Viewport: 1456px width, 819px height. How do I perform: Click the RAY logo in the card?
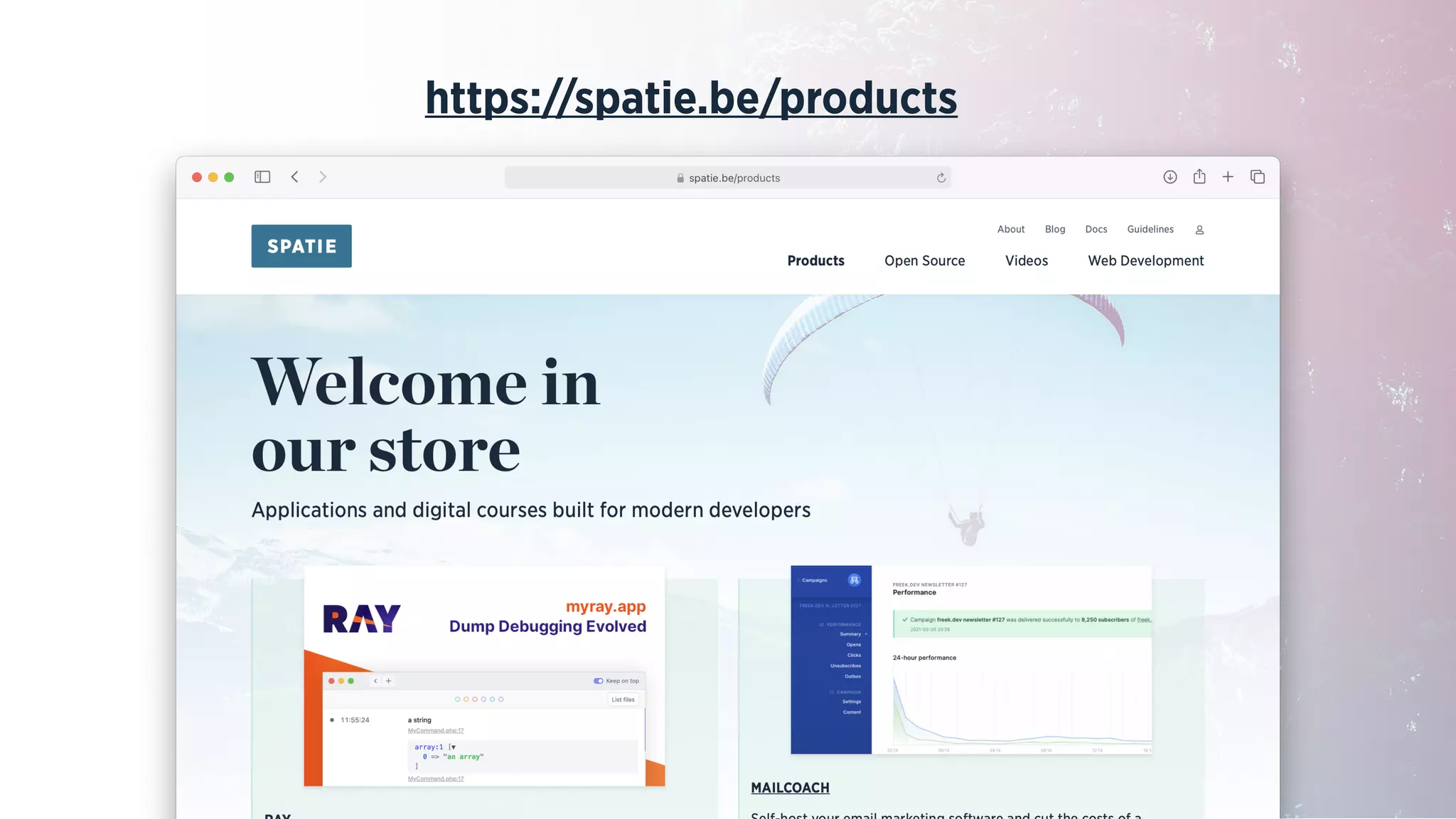[x=362, y=619]
